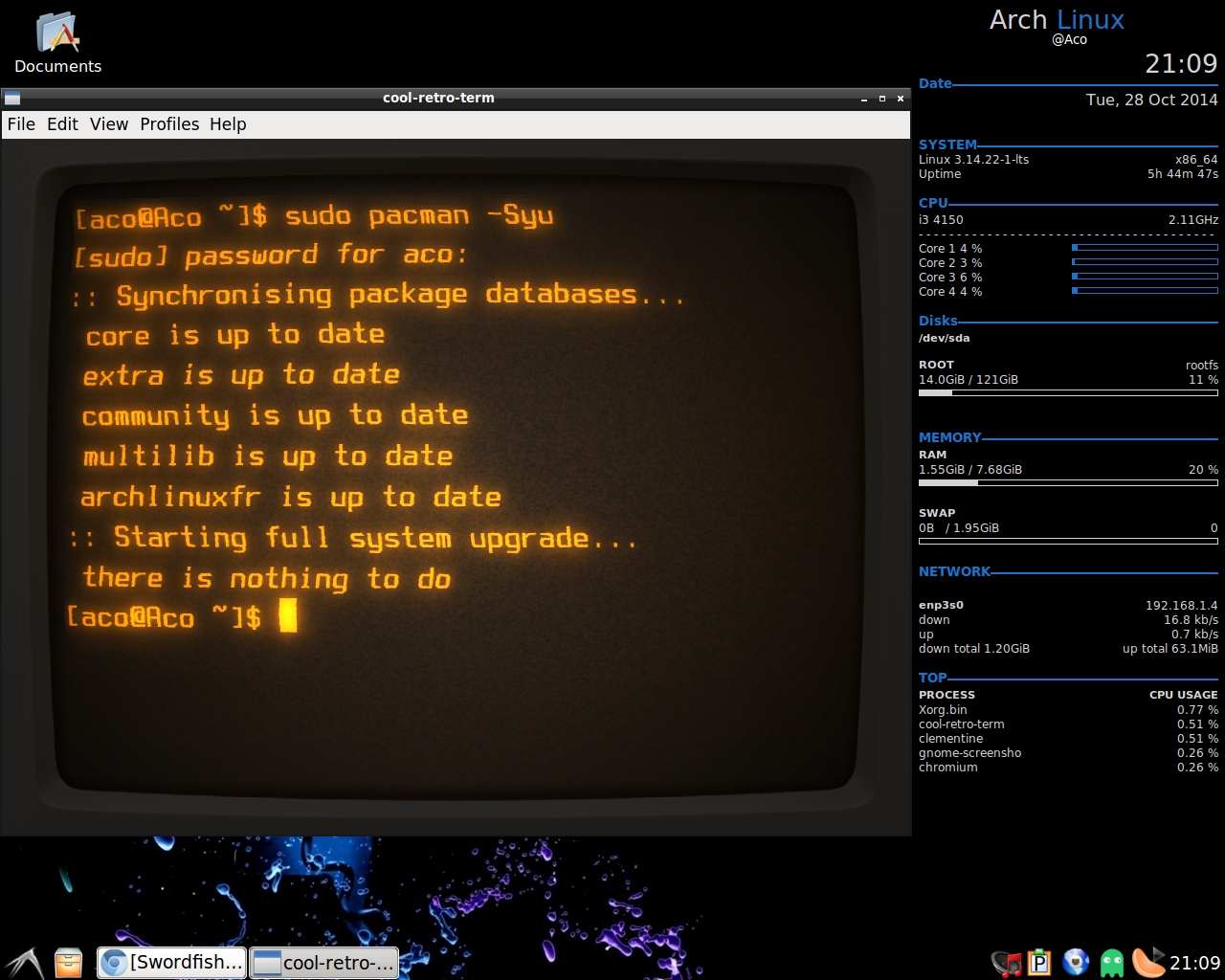Launch the file manager from the panel
The width and height of the screenshot is (1225, 980).
[69, 963]
